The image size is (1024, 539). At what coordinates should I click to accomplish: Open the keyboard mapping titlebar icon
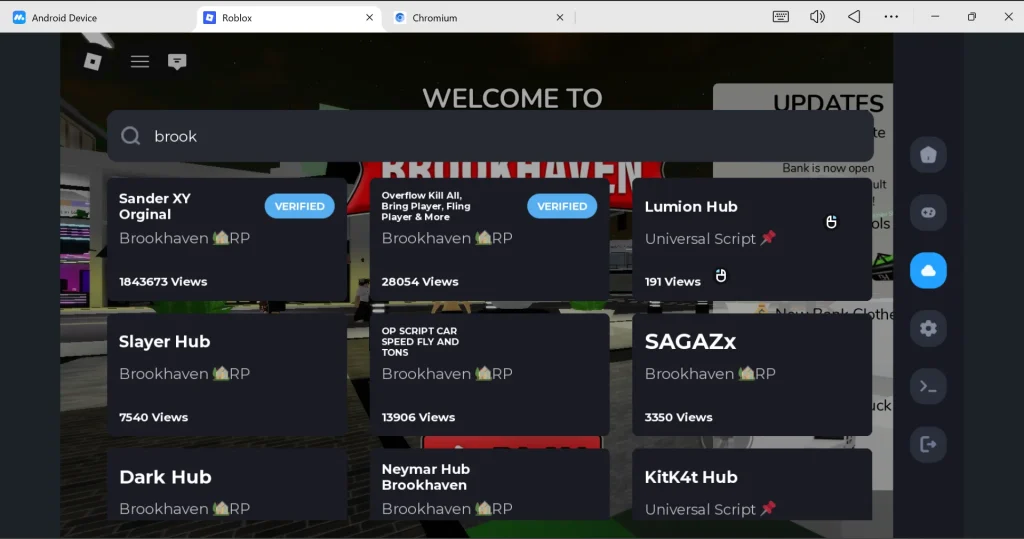coord(780,17)
